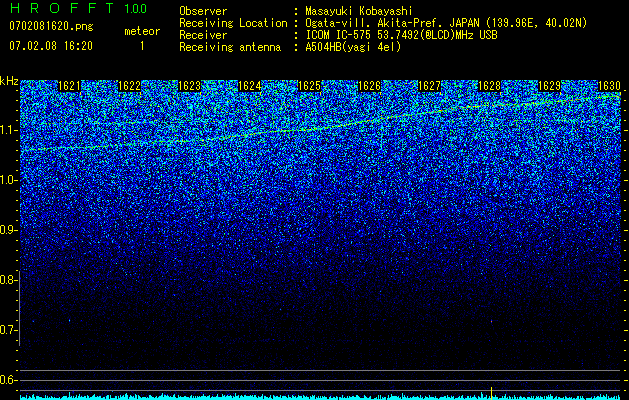The height and width of the screenshot is (400, 629).
Task: Click the 1622 time marker
Action: [x=130, y=86]
